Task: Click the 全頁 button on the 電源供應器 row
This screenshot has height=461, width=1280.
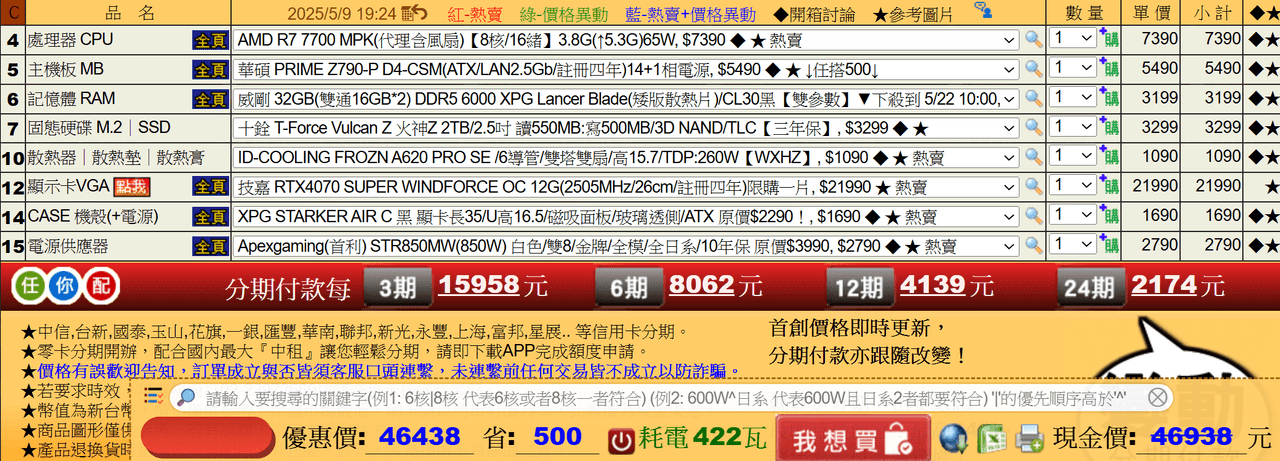Action: 210,246
